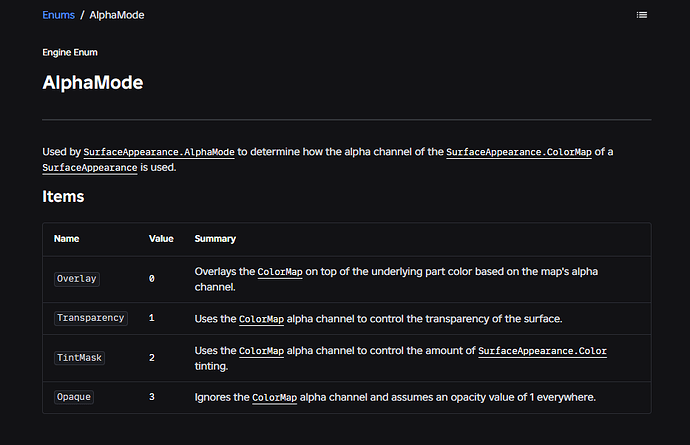Follow the SurfaceAppearance link before 'is used'

pos(90,168)
